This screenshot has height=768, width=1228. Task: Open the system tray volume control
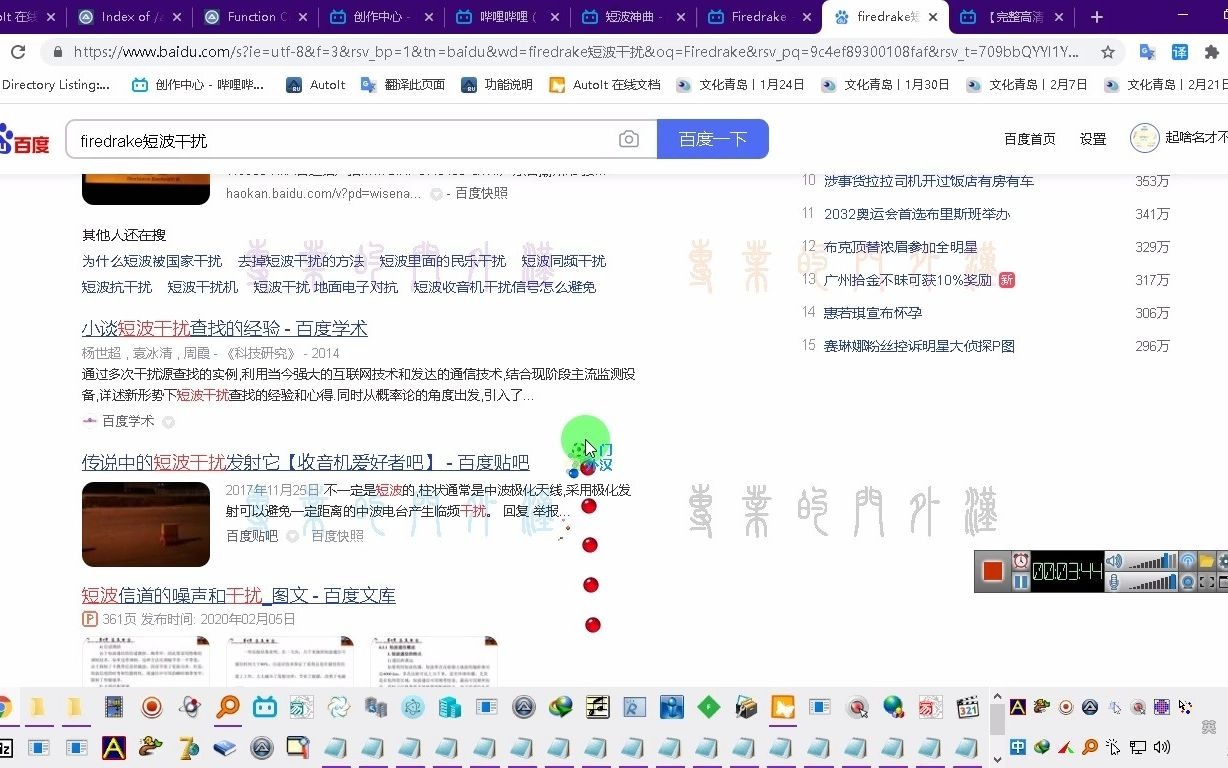click(x=1162, y=747)
